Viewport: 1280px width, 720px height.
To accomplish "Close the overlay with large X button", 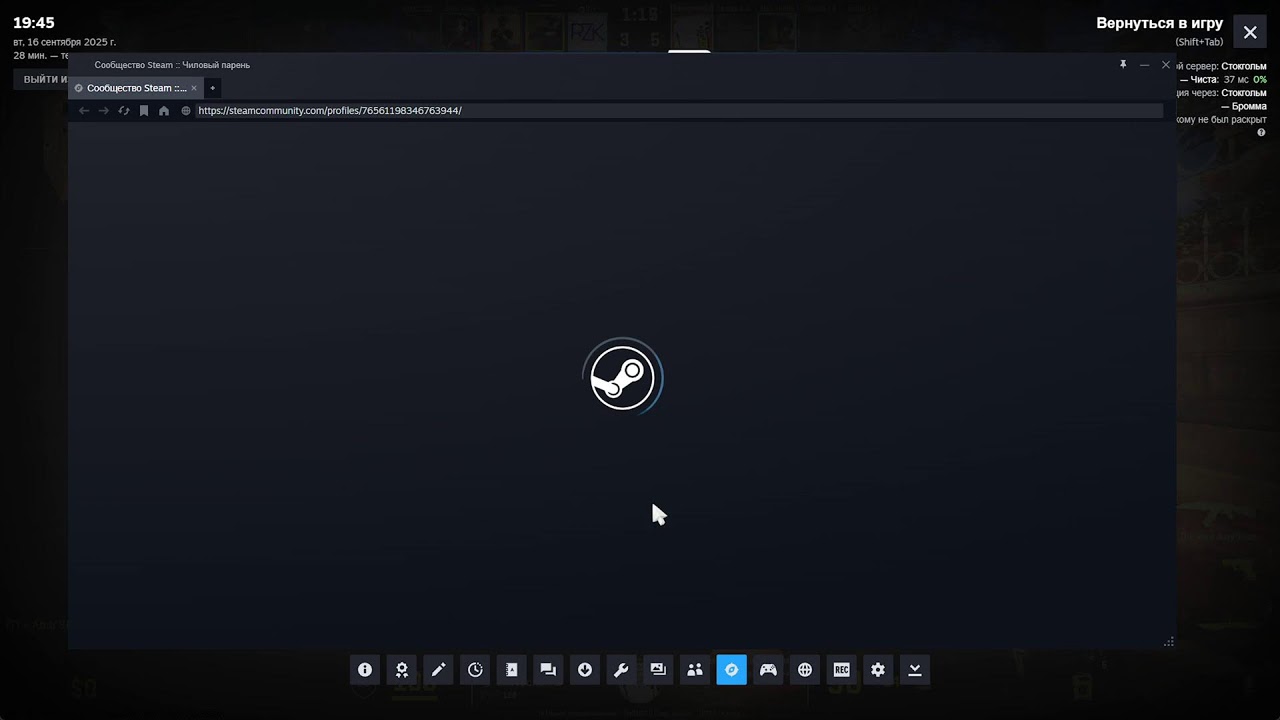I will pyautogui.click(x=1250, y=32).
